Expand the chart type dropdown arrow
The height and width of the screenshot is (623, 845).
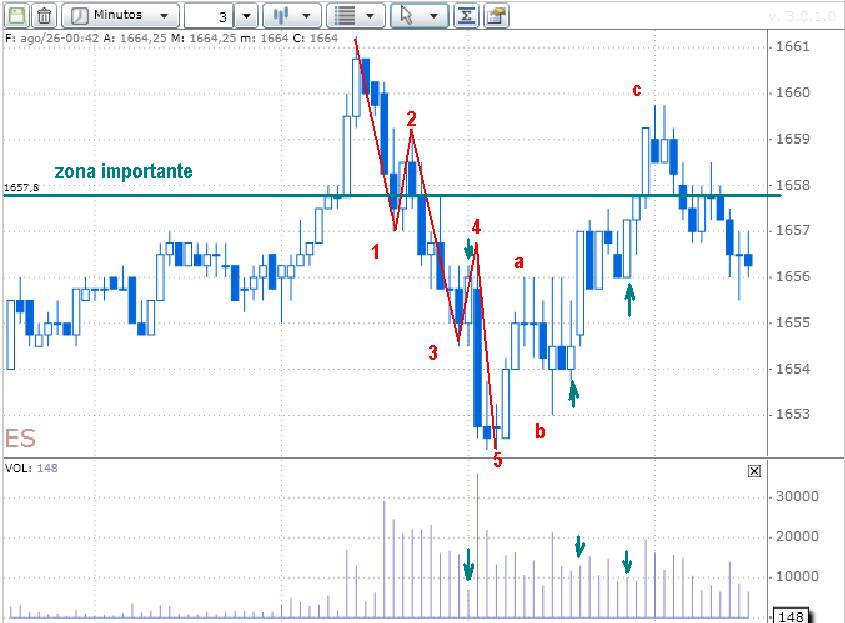[x=307, y=16]
